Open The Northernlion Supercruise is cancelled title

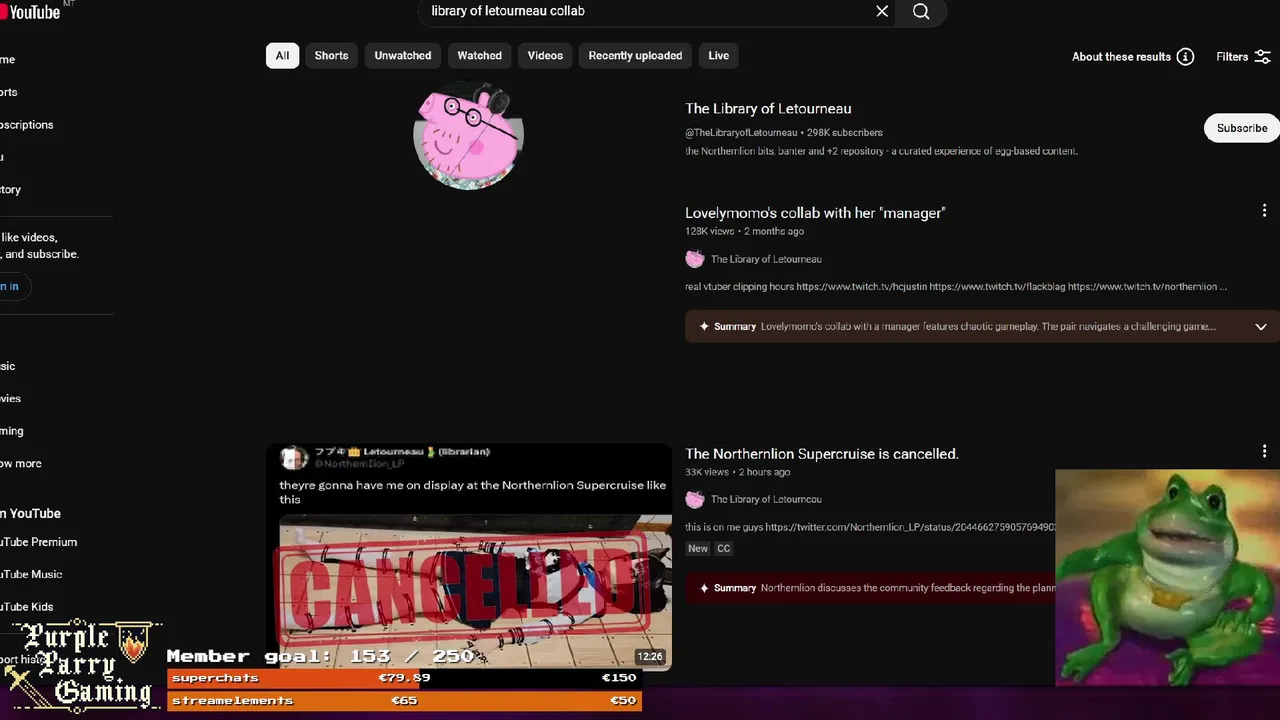coord(822,454)
